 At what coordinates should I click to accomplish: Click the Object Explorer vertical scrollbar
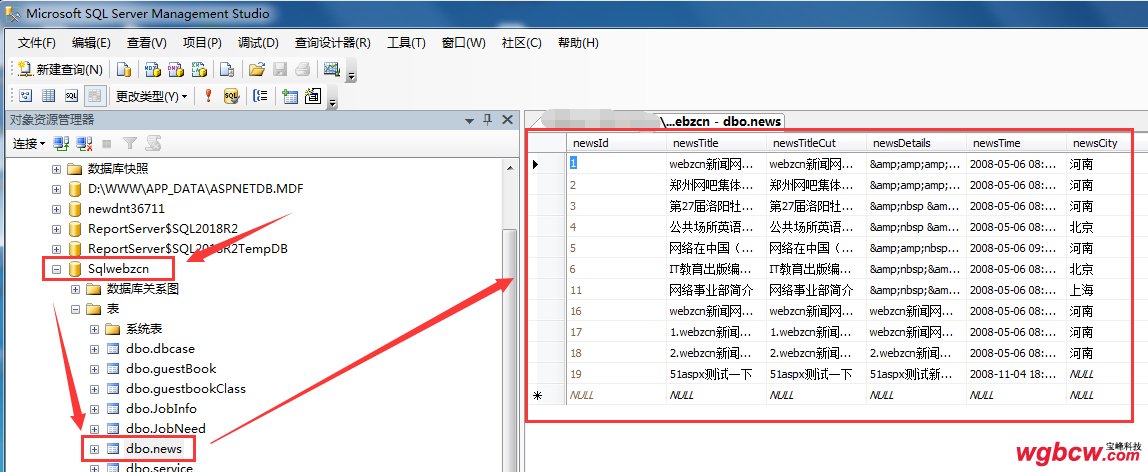tap(510, 315)
